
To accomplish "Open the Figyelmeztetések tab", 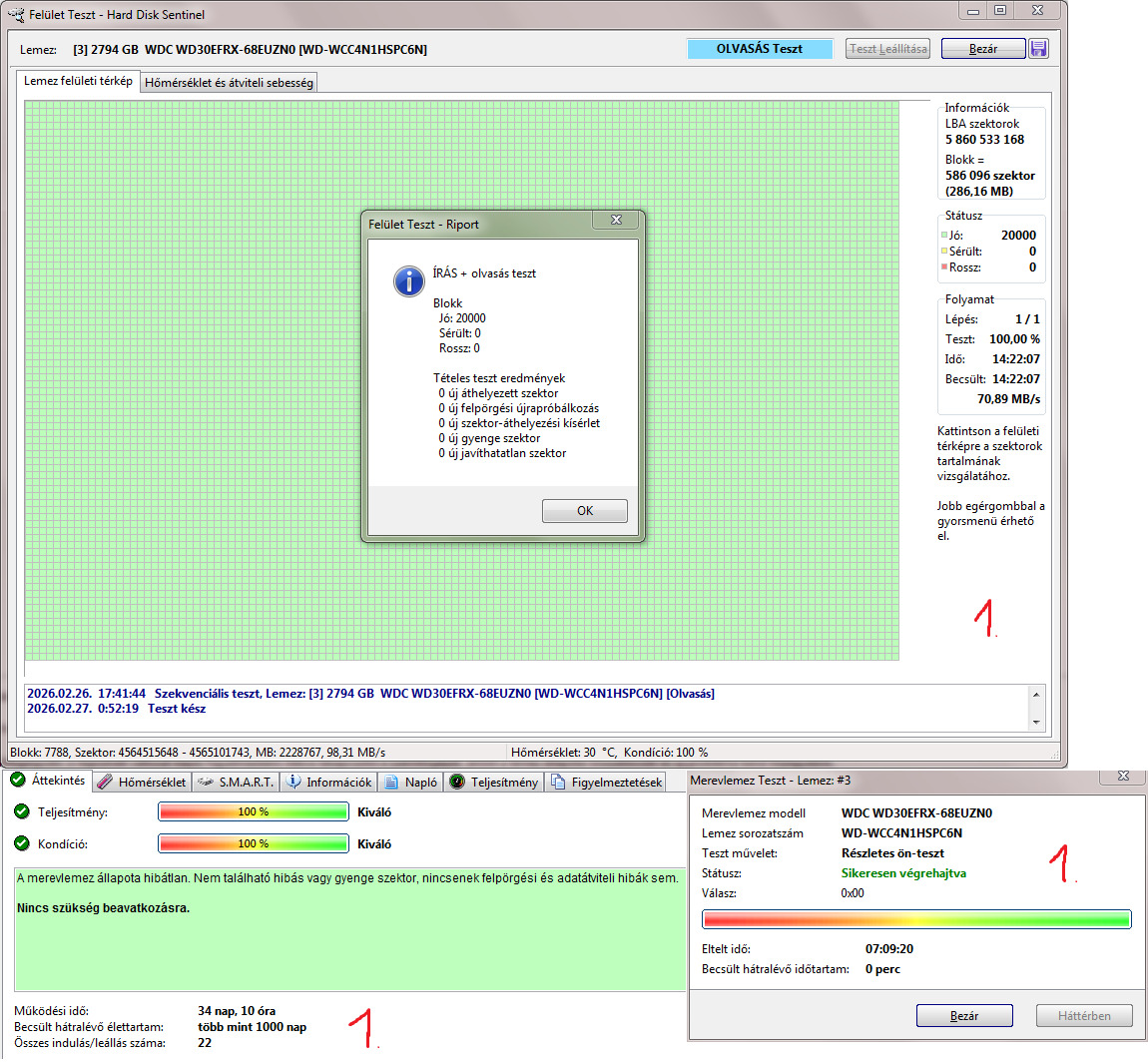I will [606, 782].
